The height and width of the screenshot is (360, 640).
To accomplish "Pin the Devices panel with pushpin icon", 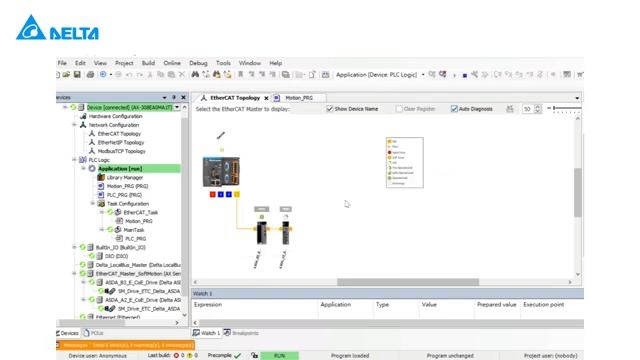I will (174, 98).
